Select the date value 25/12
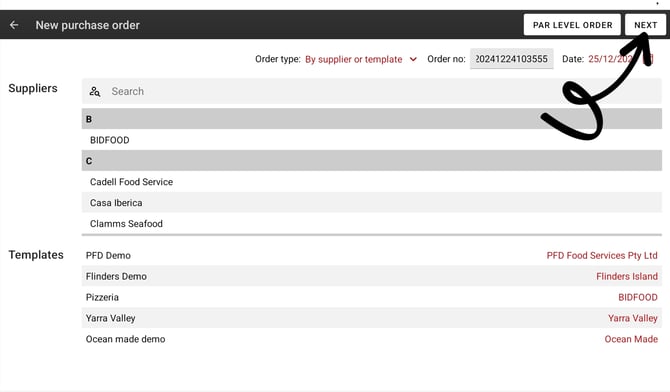The height and width of the screenshot is (392, 670). (x=610, y=59)
